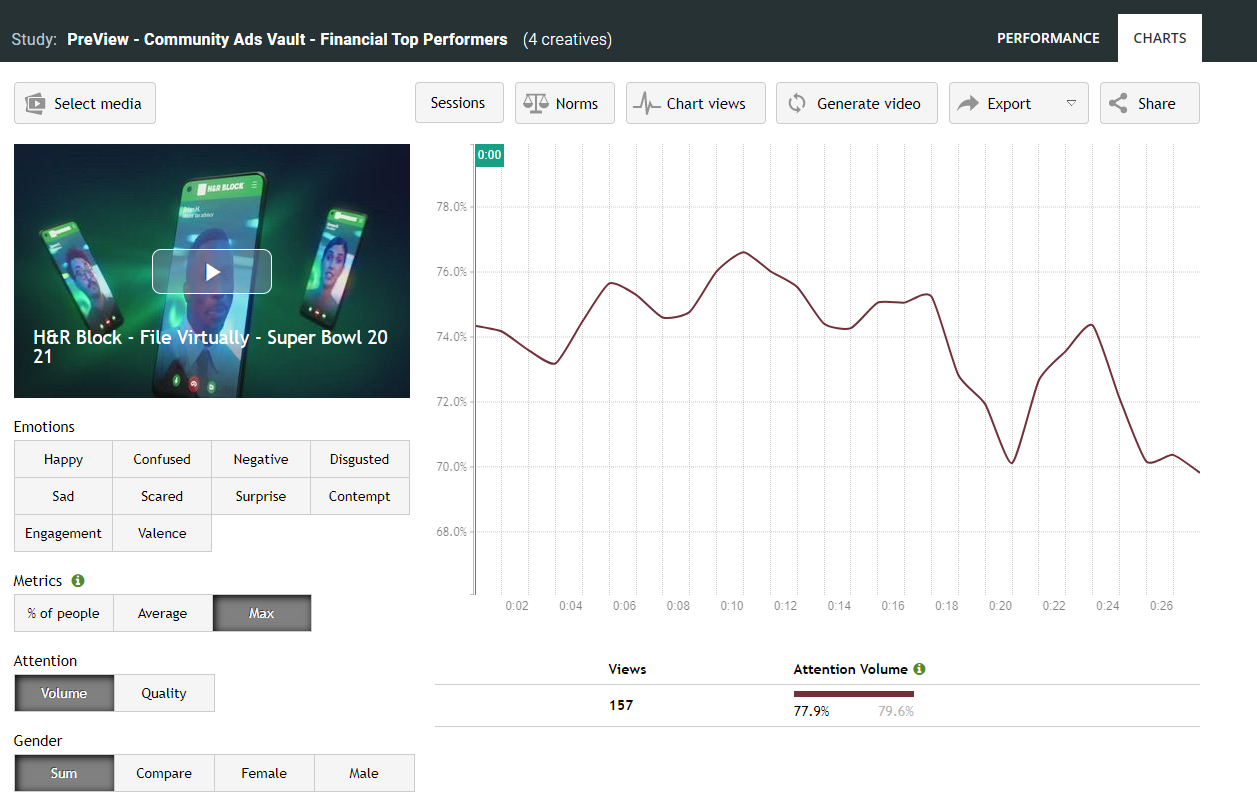Click the Chart views pulse icon
This screenshot has width=1257, height=798.
pyautogui.click(x=648, y=103)
